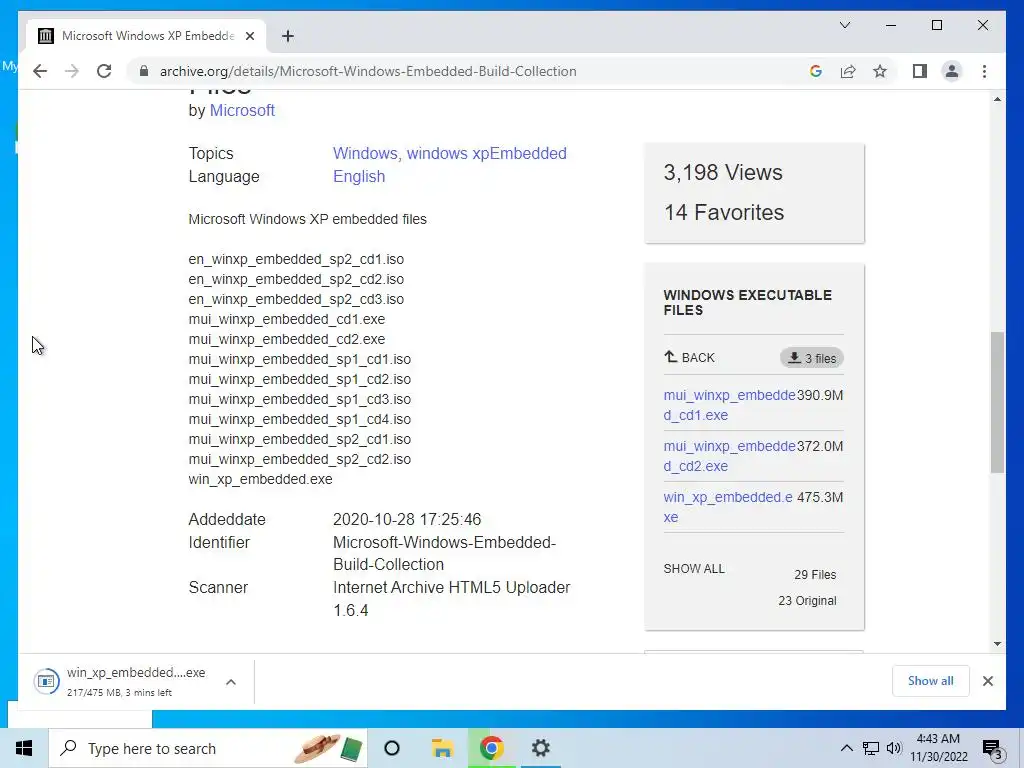Open the Windows topic link
Image resolution: width=1024 pixels, height=768 pixels.
click(367, 153)
